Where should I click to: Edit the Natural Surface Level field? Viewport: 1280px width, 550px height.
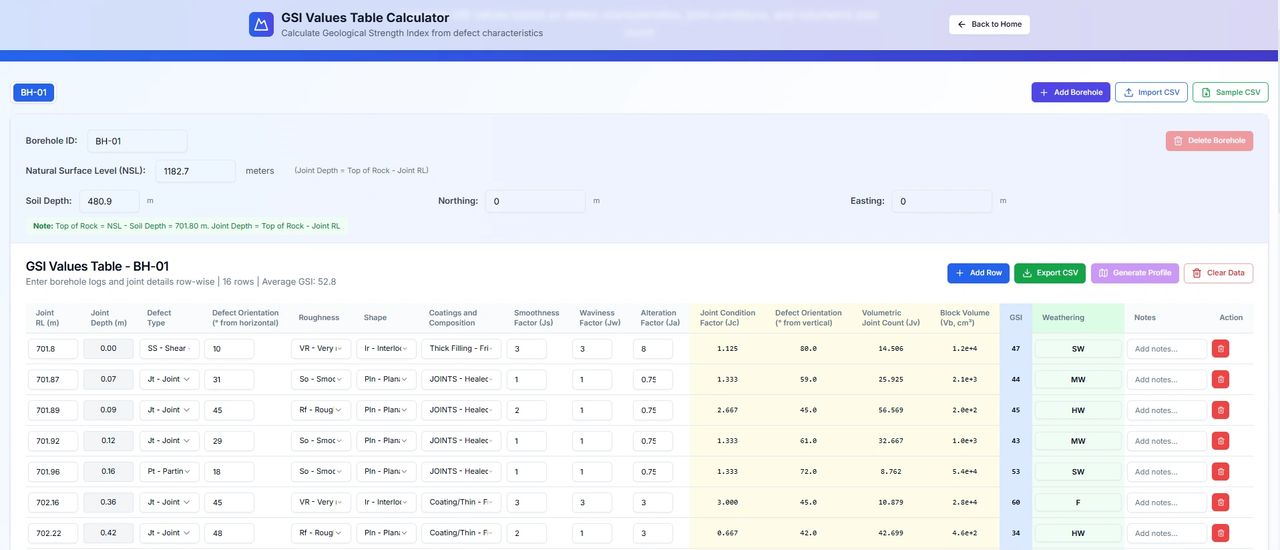pos(195,171)
